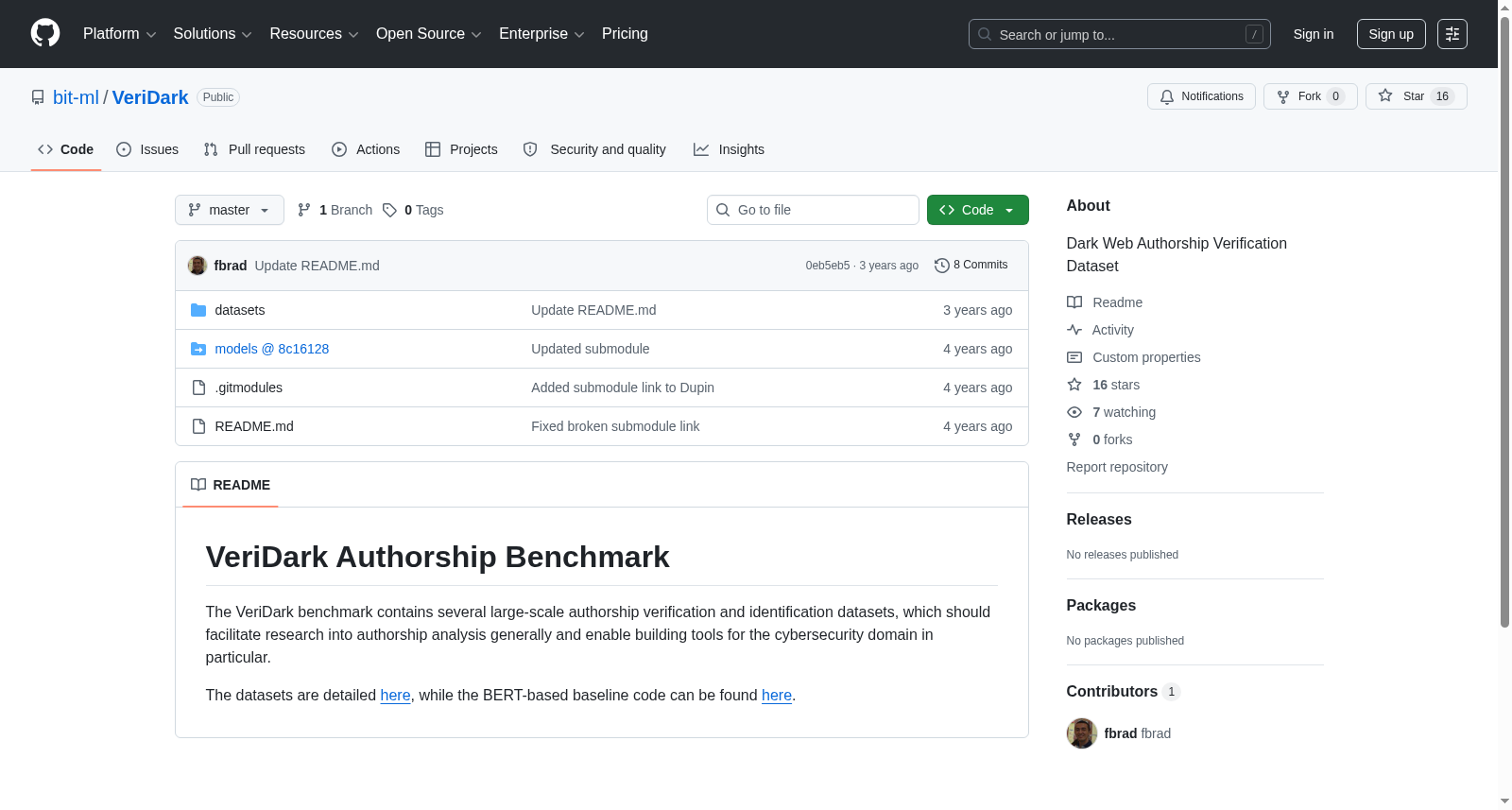Image resolution: width=1512 pixels, height=810 pixels.
Task: Click the models submodule folder icon
Action: 198,349
